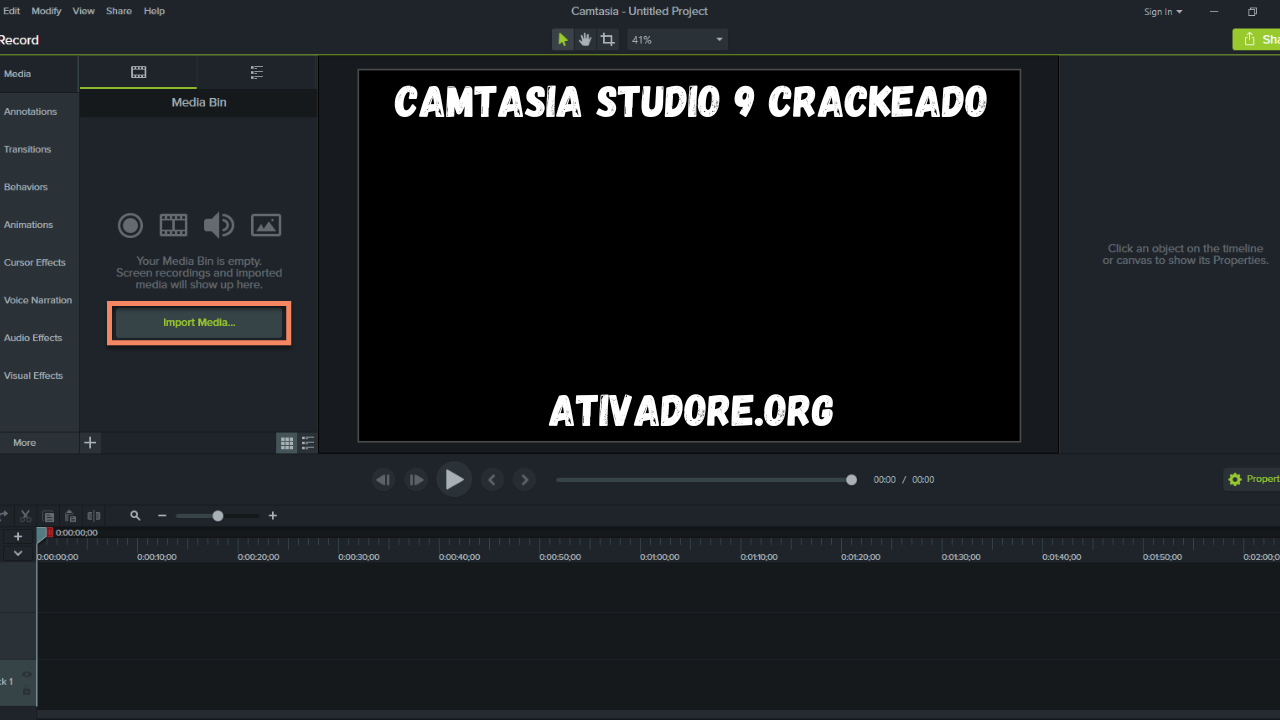Image resolution: width=1280 pixels, height=720 pixels.
Task: Add a new track with plus button
Action: (x=17, y=537)
